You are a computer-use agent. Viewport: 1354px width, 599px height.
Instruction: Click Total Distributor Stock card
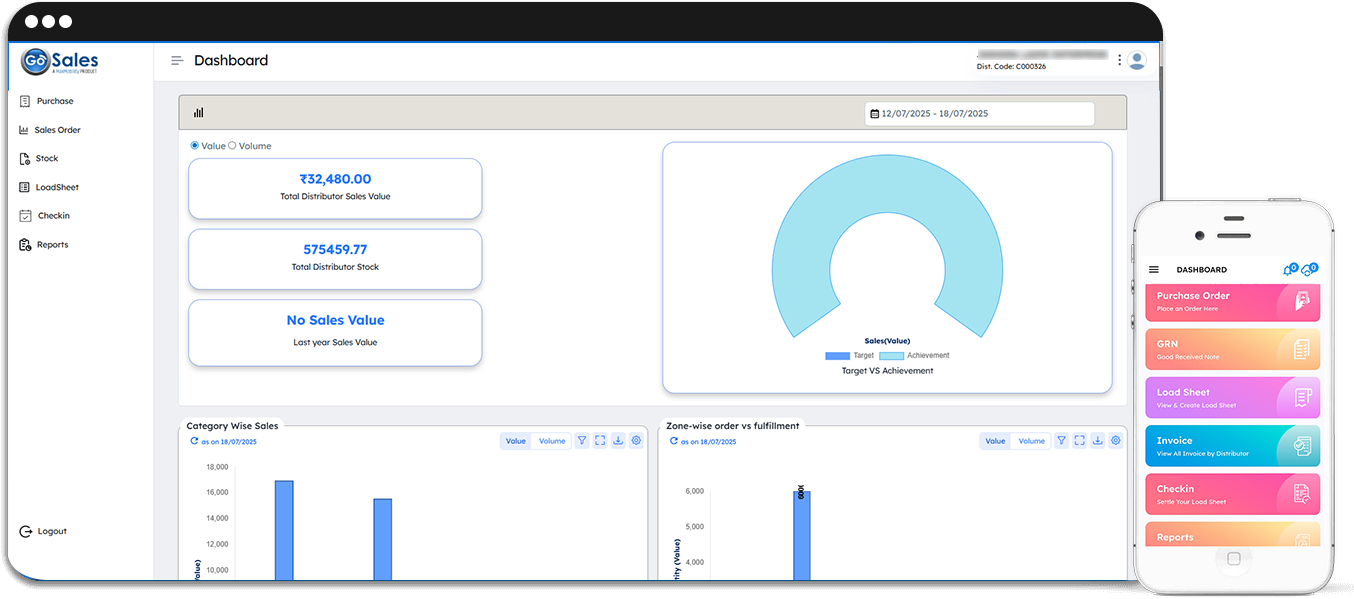[335, 259]
